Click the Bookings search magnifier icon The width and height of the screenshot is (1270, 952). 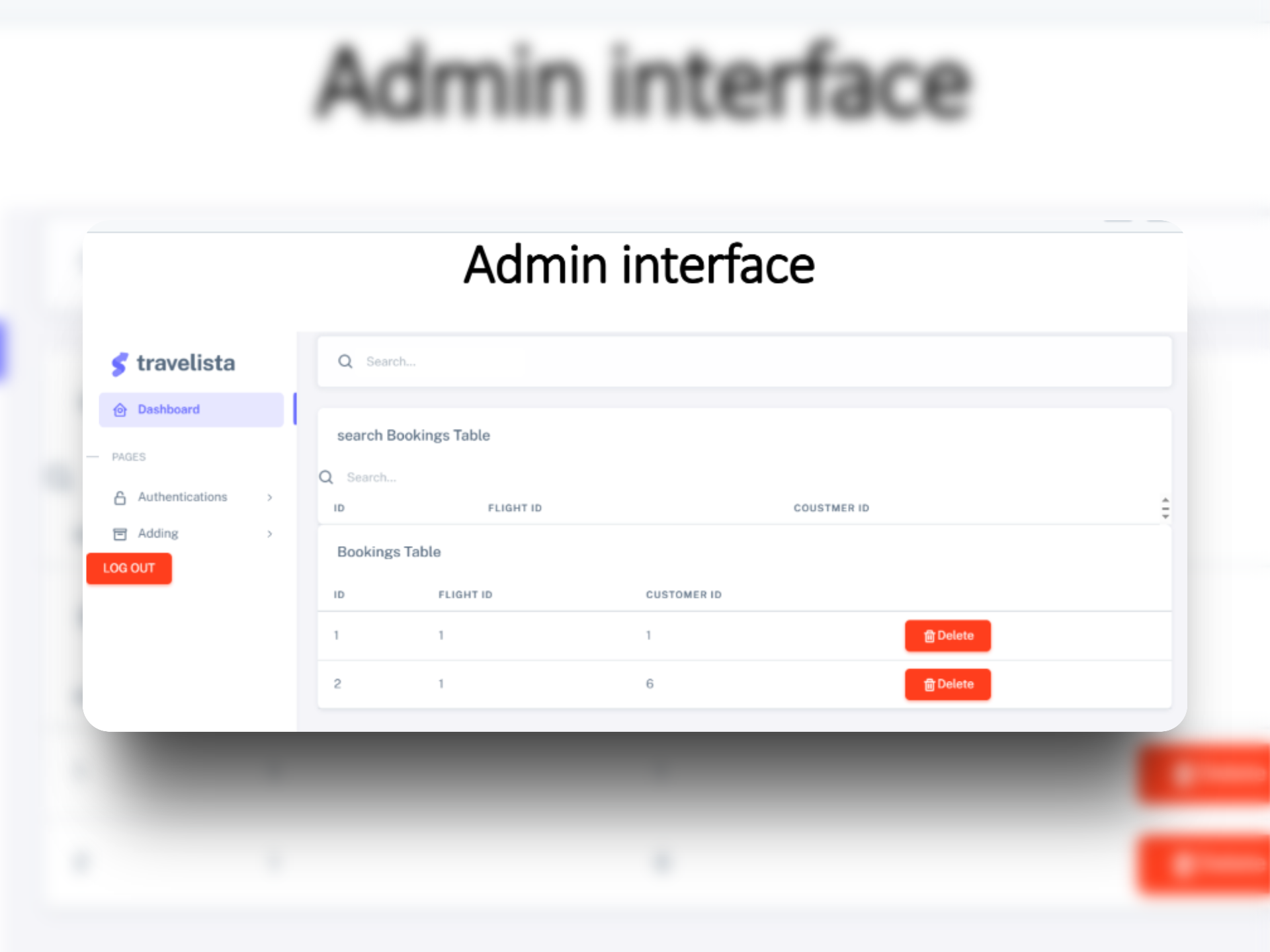[326, 477]
